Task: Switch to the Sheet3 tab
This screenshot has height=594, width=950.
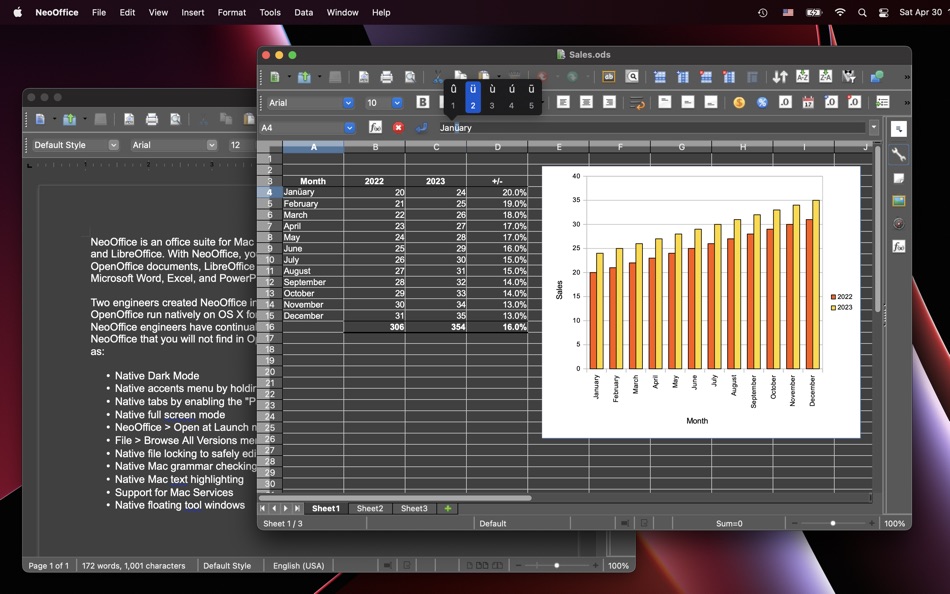Action: (x=414, y=509)
